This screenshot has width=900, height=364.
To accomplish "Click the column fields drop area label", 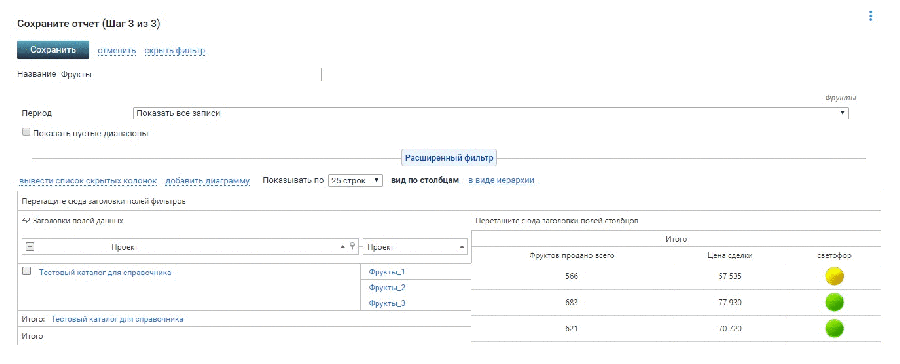I will click(557, 221).
